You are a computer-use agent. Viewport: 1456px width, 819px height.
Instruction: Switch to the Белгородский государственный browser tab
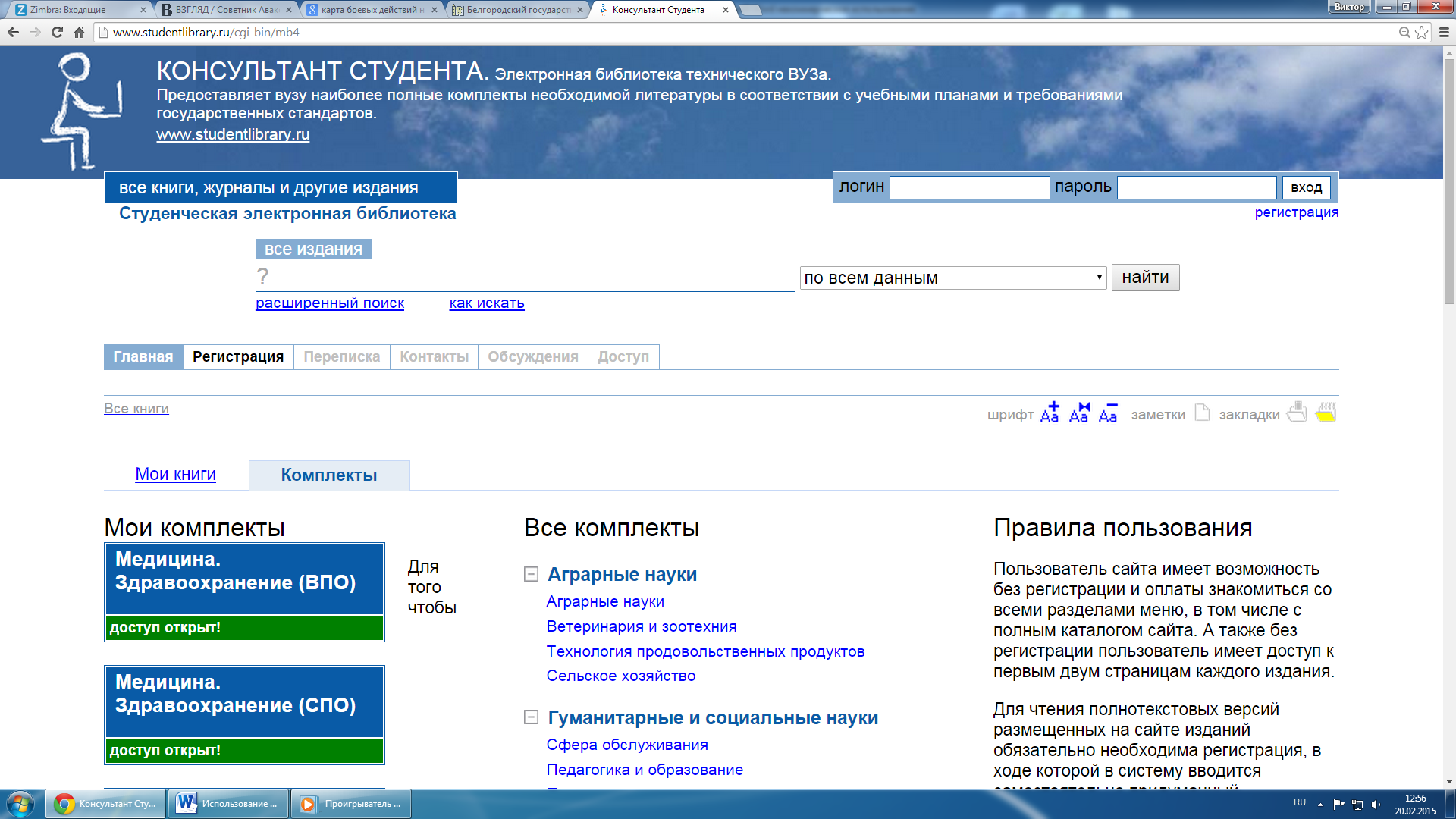(x=519, y=10)
